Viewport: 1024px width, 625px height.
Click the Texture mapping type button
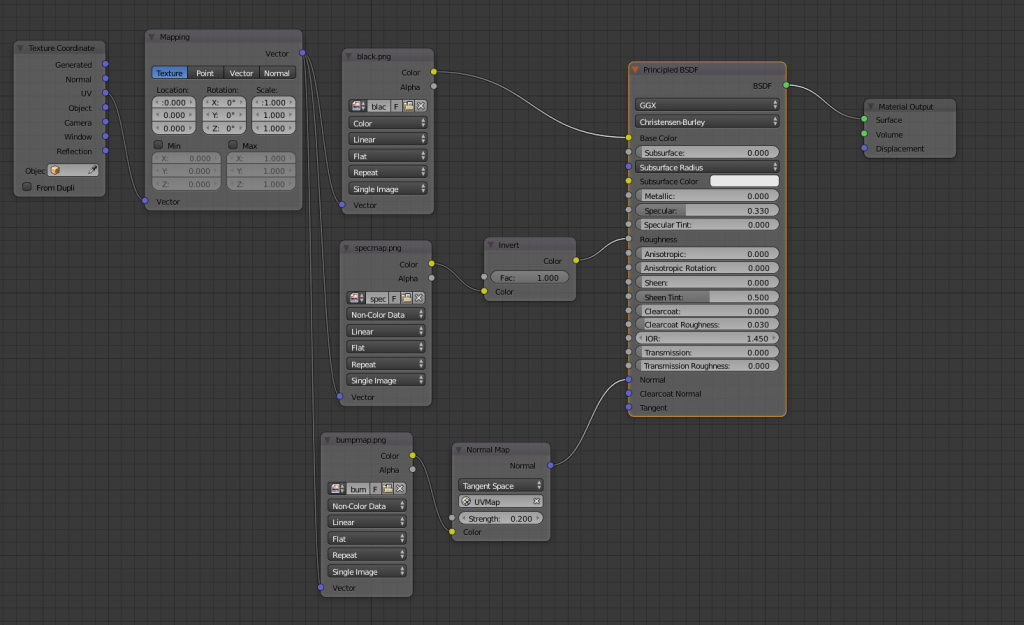click(169, 73)
